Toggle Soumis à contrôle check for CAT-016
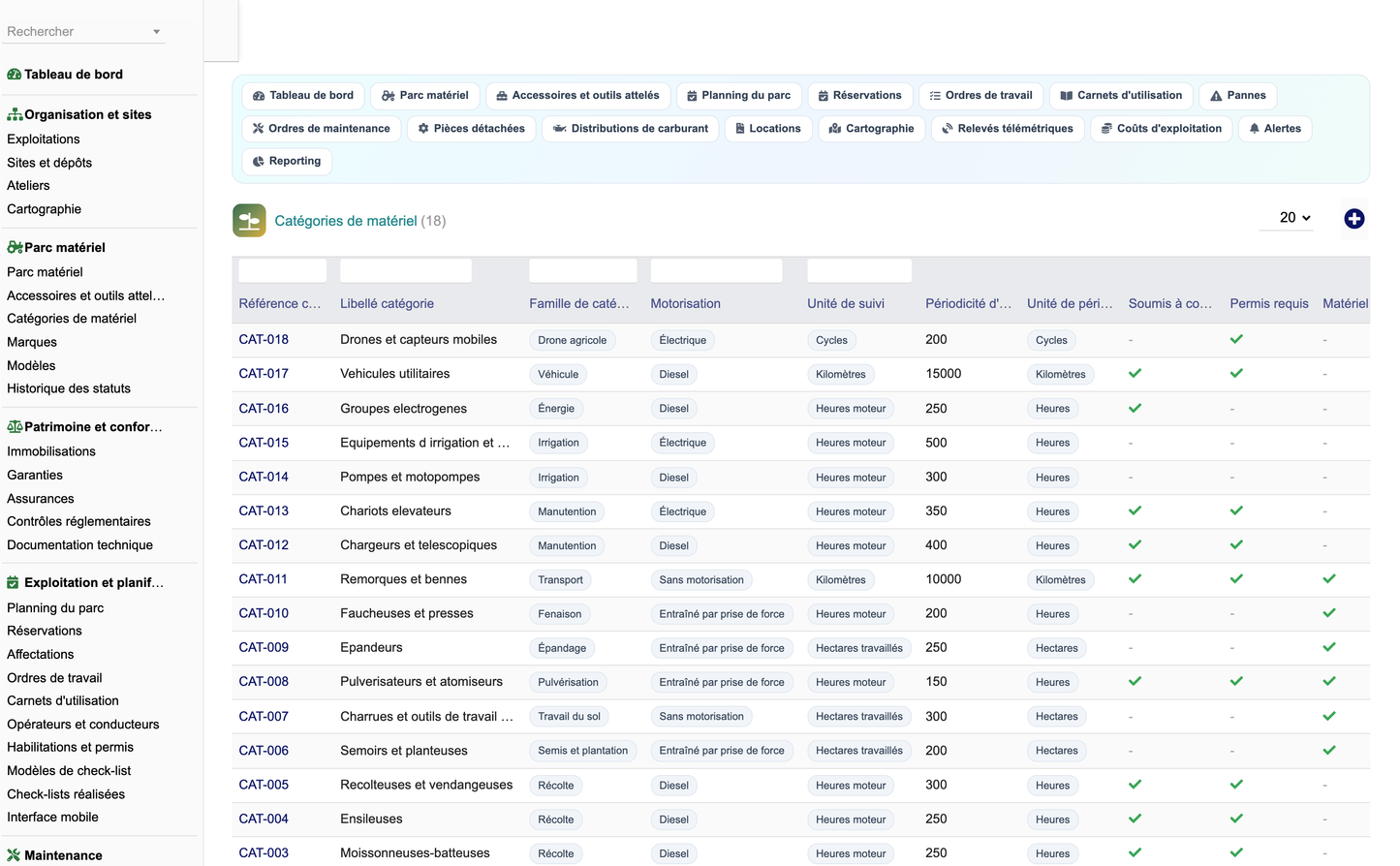Image resolution: width=1400 pixels, height=866 pixels. pyautogui.click(x=1136, y=408)
